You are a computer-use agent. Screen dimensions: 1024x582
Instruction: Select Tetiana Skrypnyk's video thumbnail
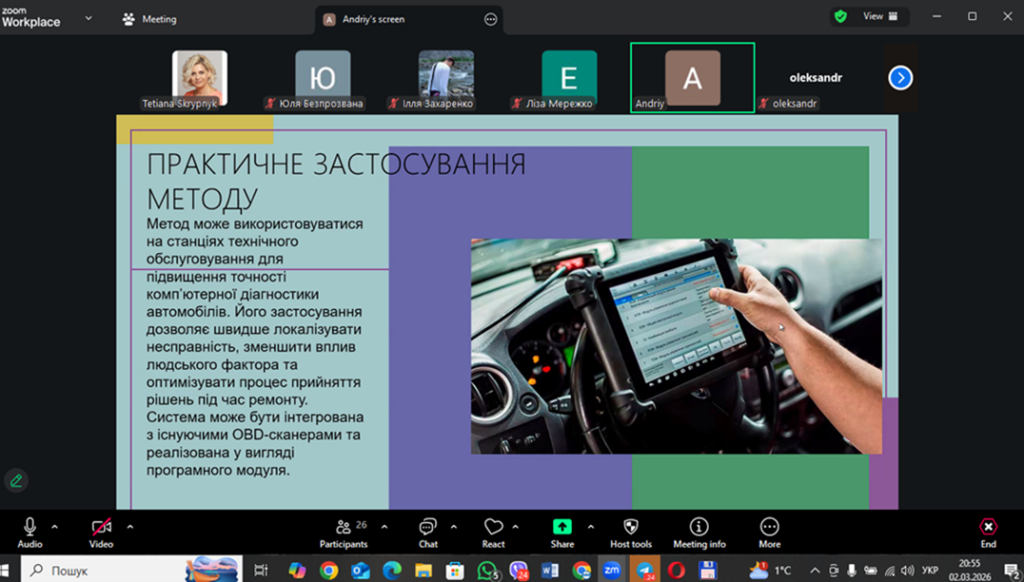tap(199, 75)
